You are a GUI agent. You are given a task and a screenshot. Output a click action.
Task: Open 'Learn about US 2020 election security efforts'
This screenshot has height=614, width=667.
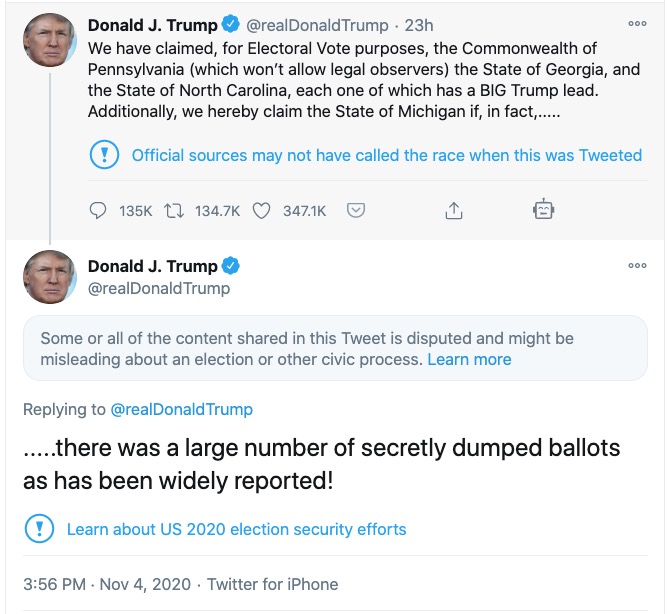236,529
